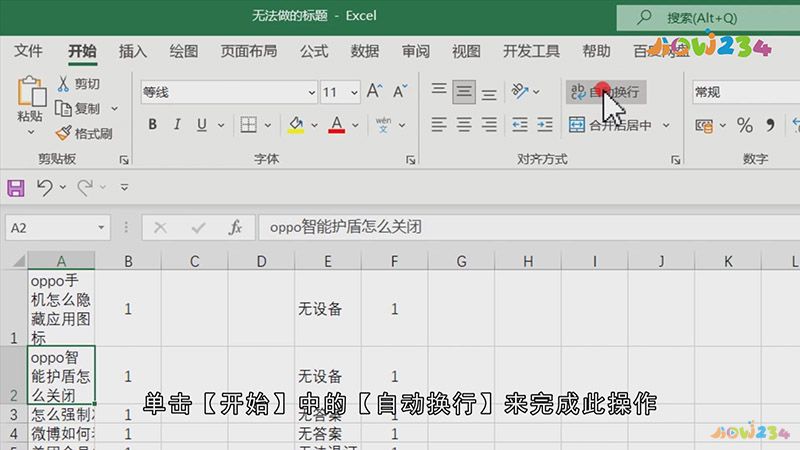Redo the last action
Image resolution: width=800 pixels, height=450 pixels.
point(85,188)
